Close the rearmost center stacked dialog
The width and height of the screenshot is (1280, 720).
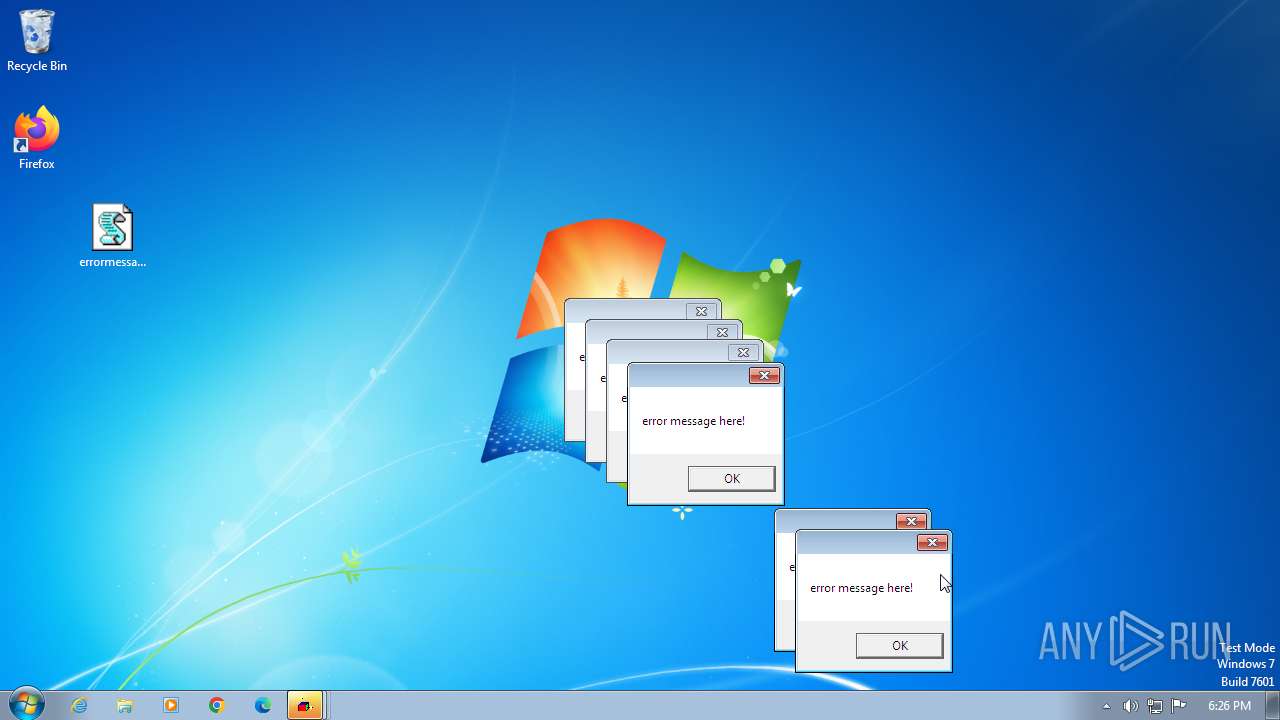tap(702, 311)
